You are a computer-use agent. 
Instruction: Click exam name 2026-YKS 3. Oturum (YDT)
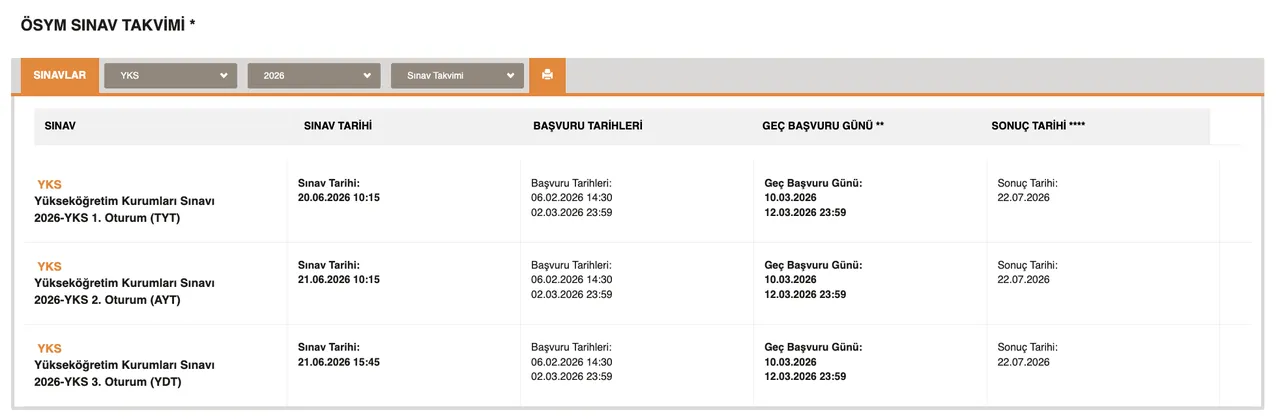pyautogui.click(x=108, y=382)
